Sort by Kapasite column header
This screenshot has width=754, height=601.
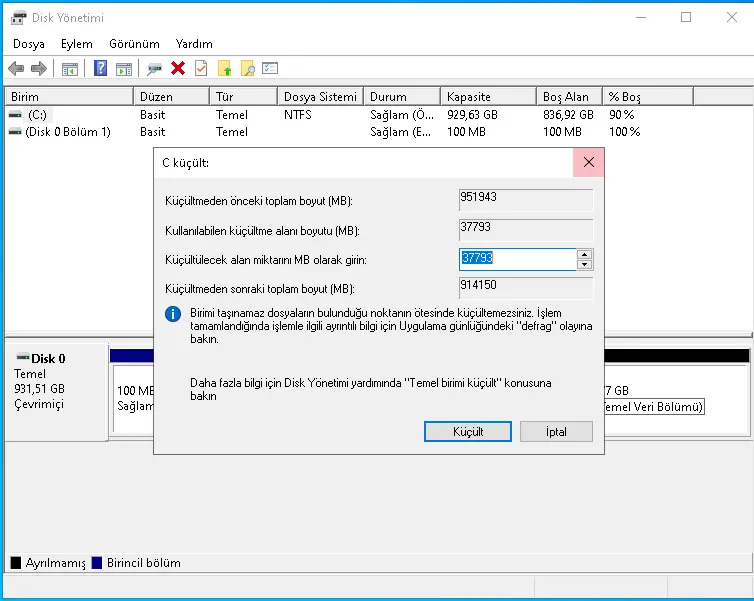coord(489,97)
